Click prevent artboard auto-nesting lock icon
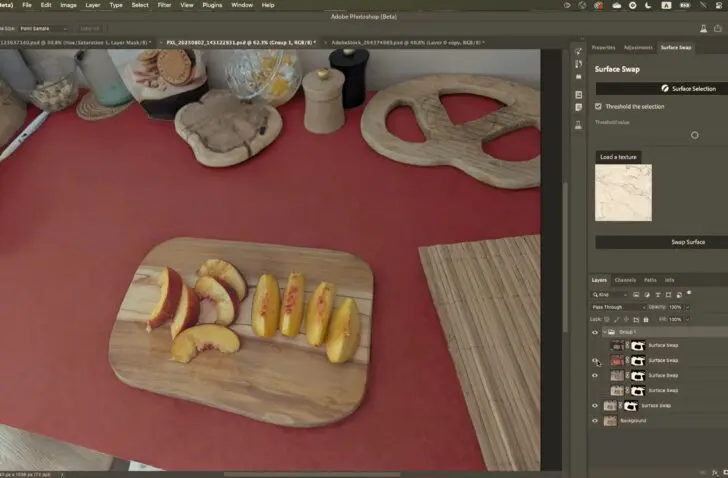 (636, 319)
